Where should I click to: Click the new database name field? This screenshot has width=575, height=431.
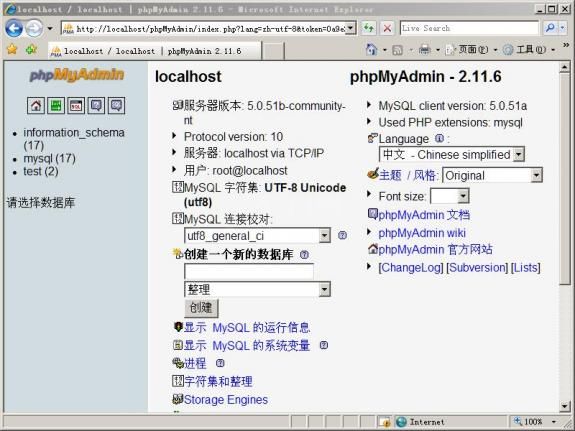pyautogui.click(x=249, y=271)
